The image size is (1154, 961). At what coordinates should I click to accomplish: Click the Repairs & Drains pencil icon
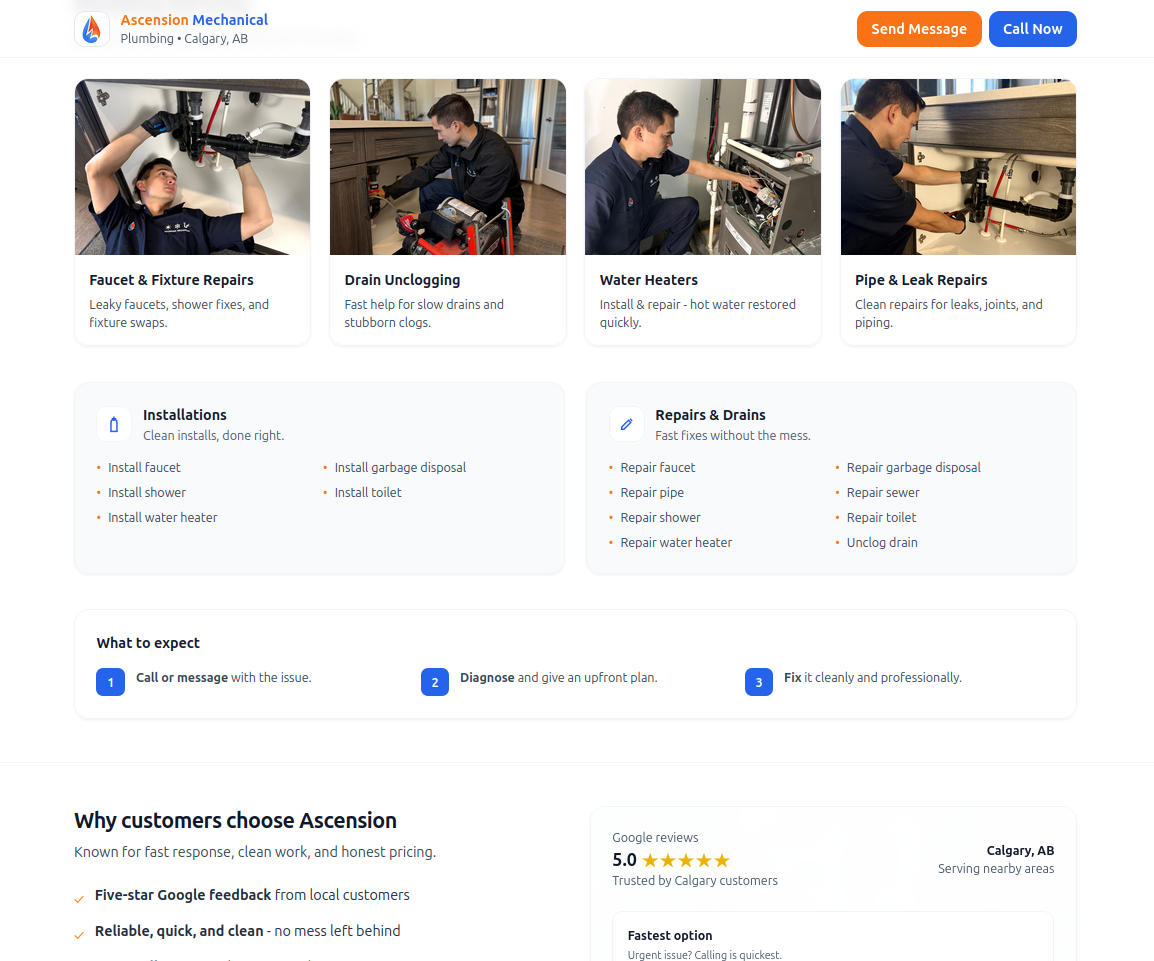coord(627,424)
